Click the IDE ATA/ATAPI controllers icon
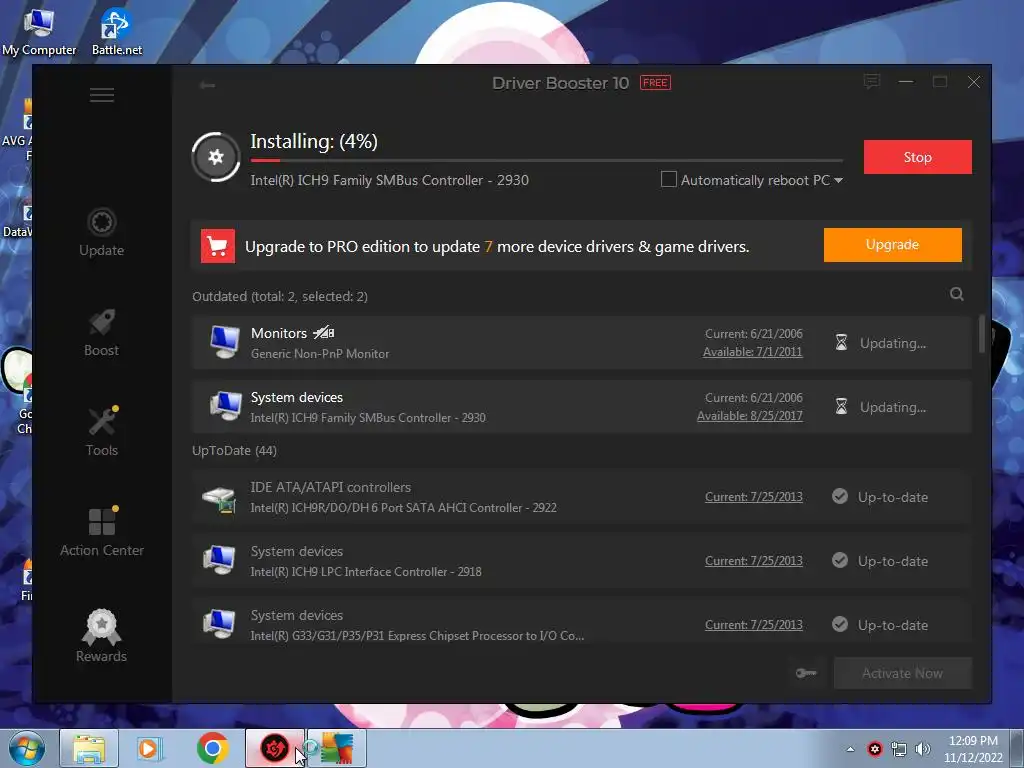The width and height of the screenshot is (1024, 768). [219, 498]
